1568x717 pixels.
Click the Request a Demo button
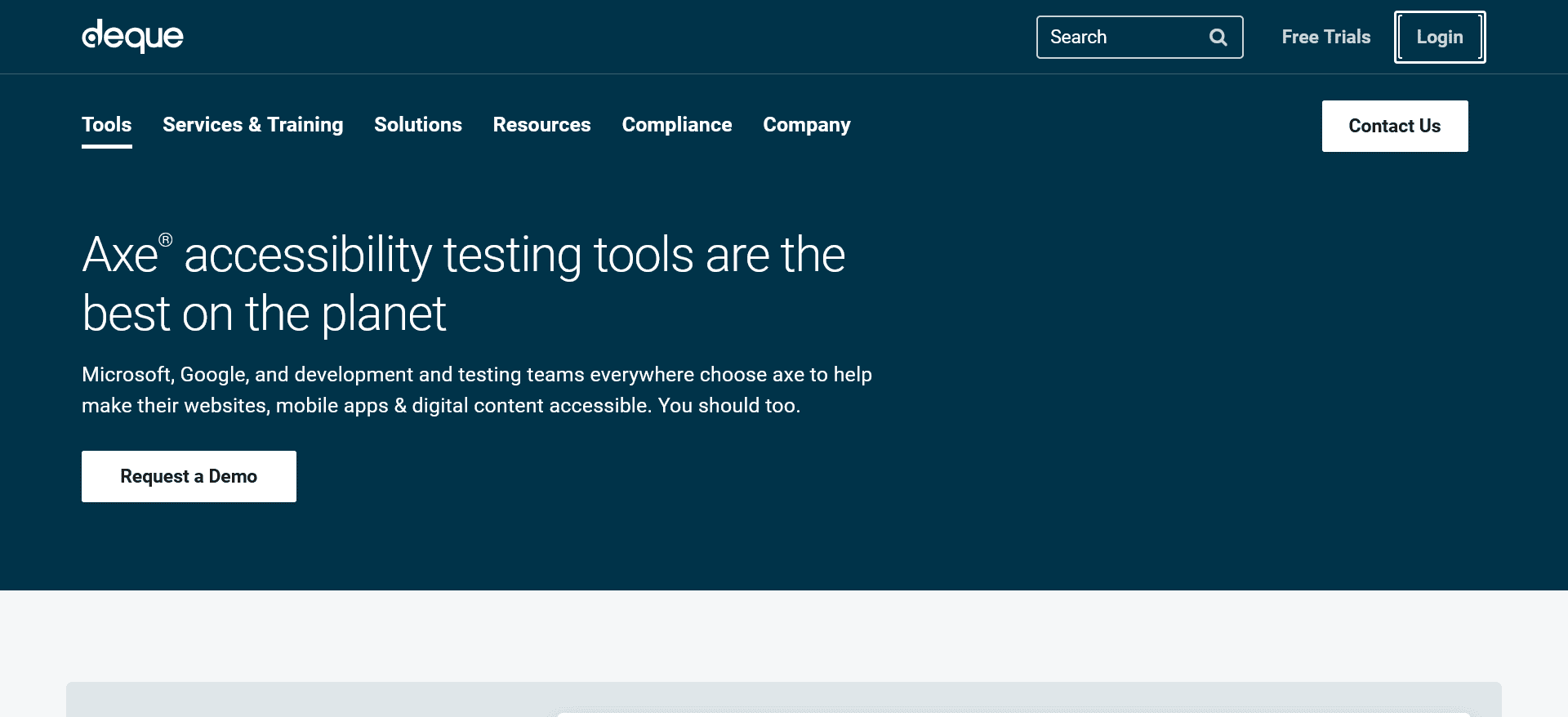pos(189,476)
